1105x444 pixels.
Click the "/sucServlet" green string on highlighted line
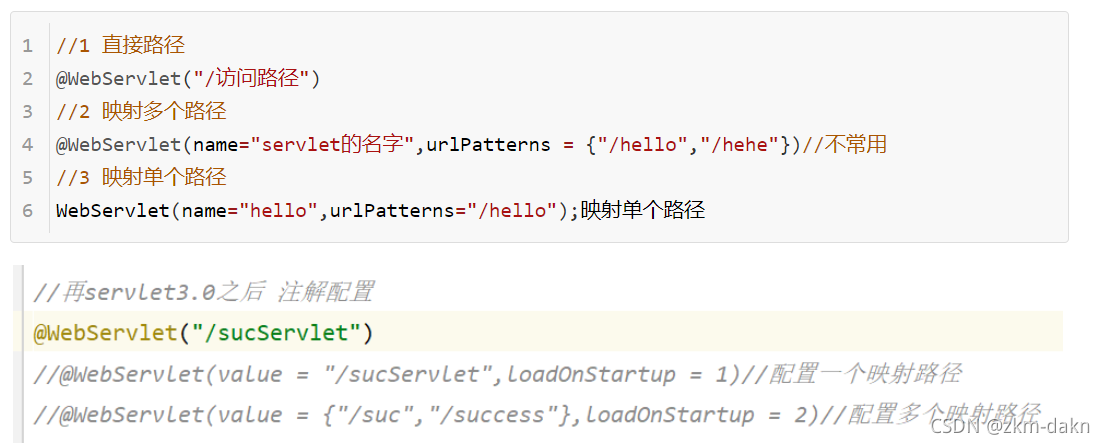click(282, 332)
